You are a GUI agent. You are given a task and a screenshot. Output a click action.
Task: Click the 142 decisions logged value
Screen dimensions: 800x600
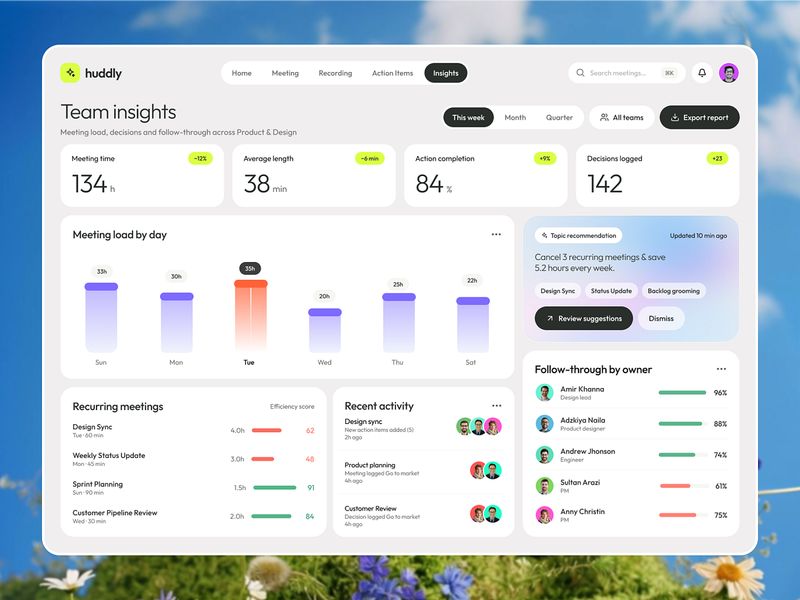click(x=605, y=184)
